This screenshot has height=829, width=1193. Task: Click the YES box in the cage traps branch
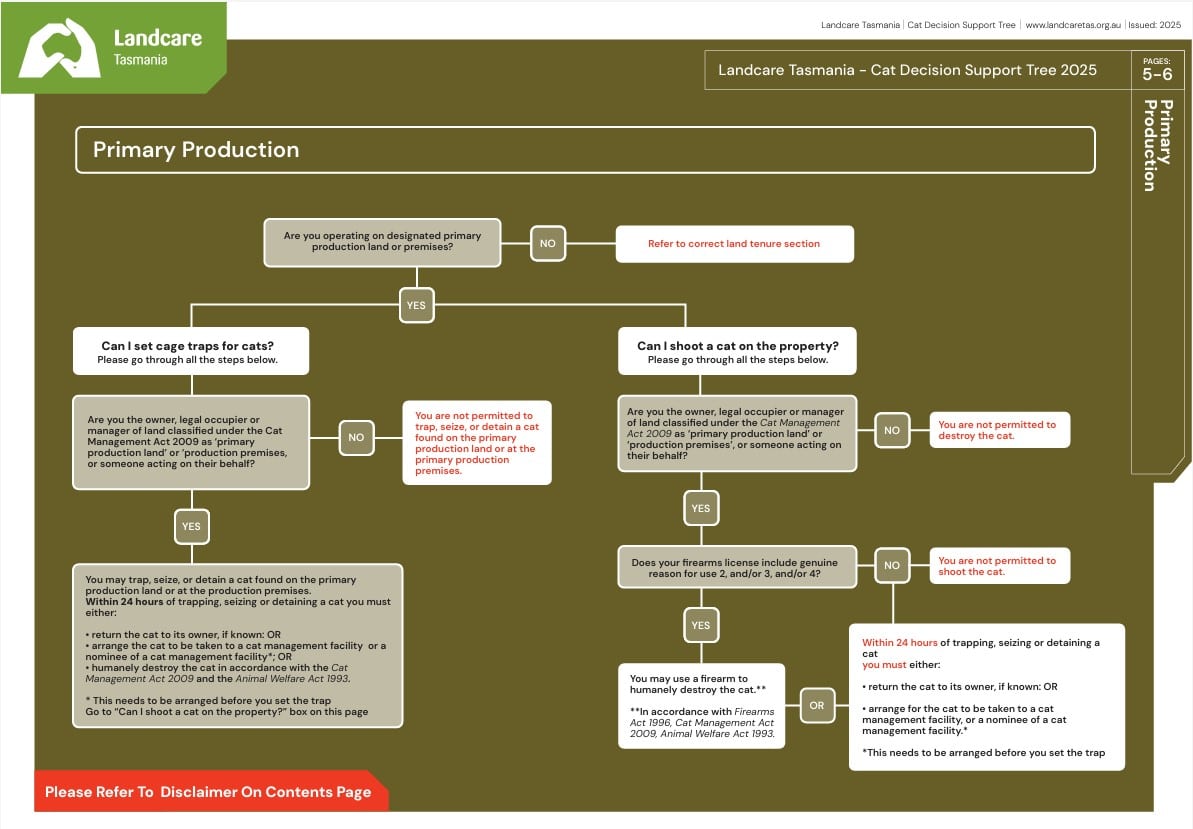click(192, 526)
